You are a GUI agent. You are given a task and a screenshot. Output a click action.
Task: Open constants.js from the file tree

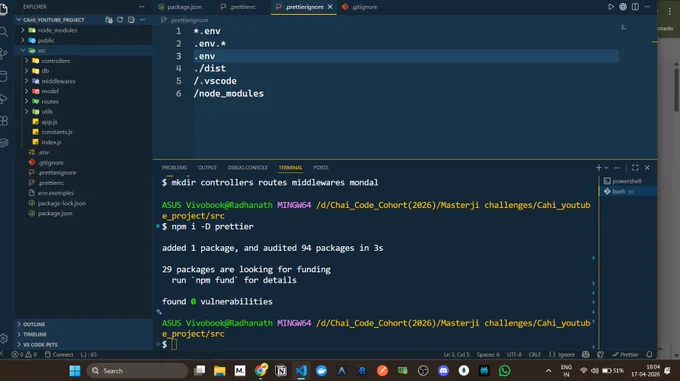point(83,132)
